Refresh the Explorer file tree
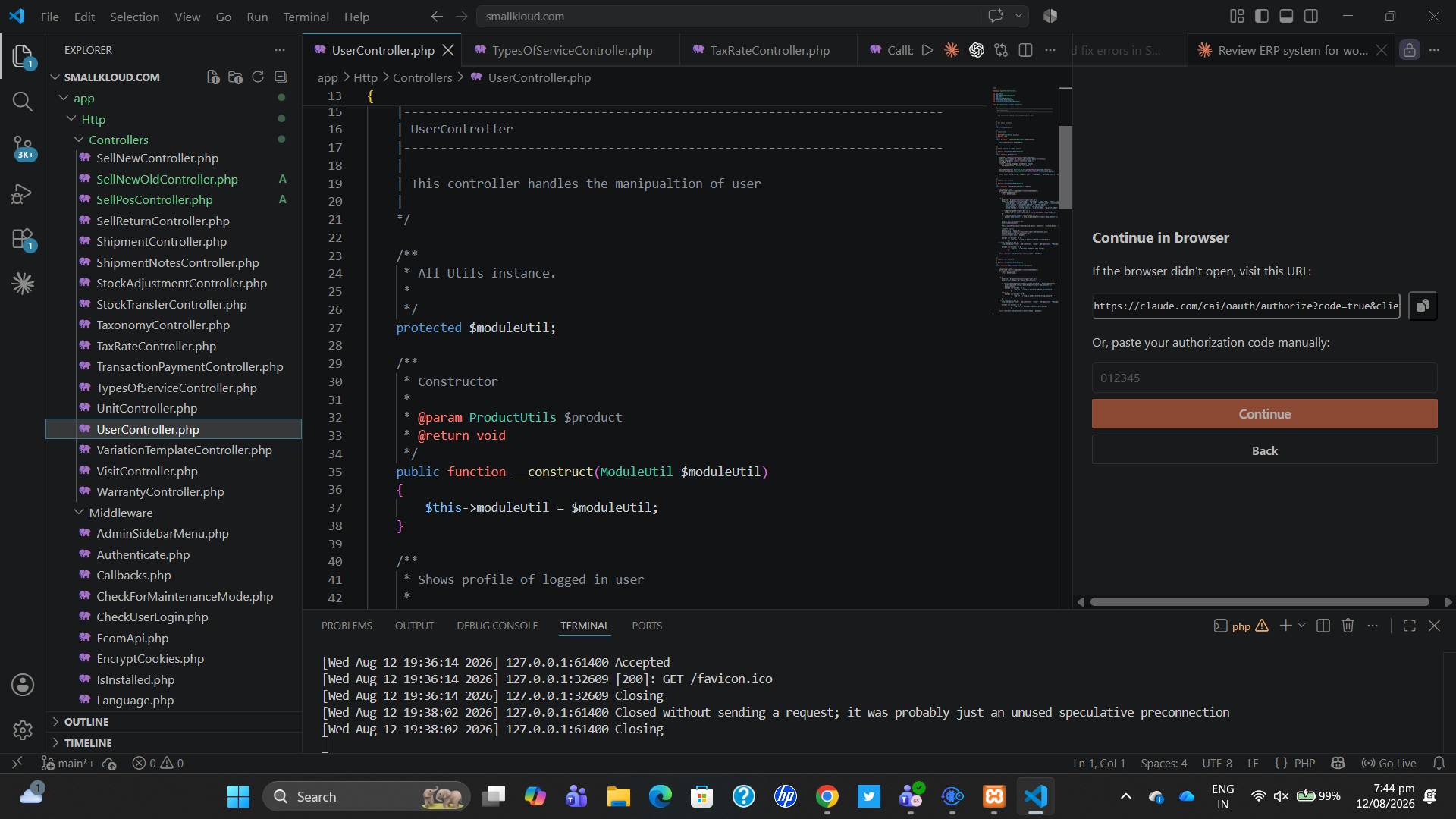This screenshot has height=819, width=1456. 258,77
